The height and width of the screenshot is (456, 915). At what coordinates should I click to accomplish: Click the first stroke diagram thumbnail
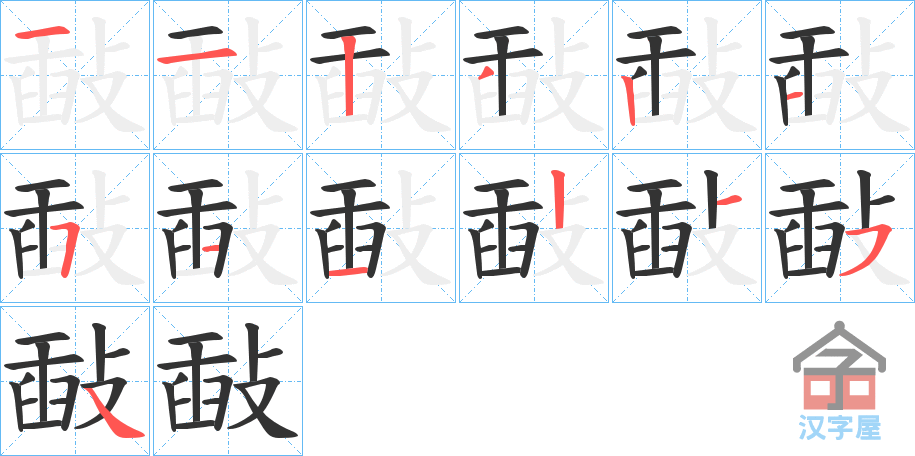pos(75,75)
